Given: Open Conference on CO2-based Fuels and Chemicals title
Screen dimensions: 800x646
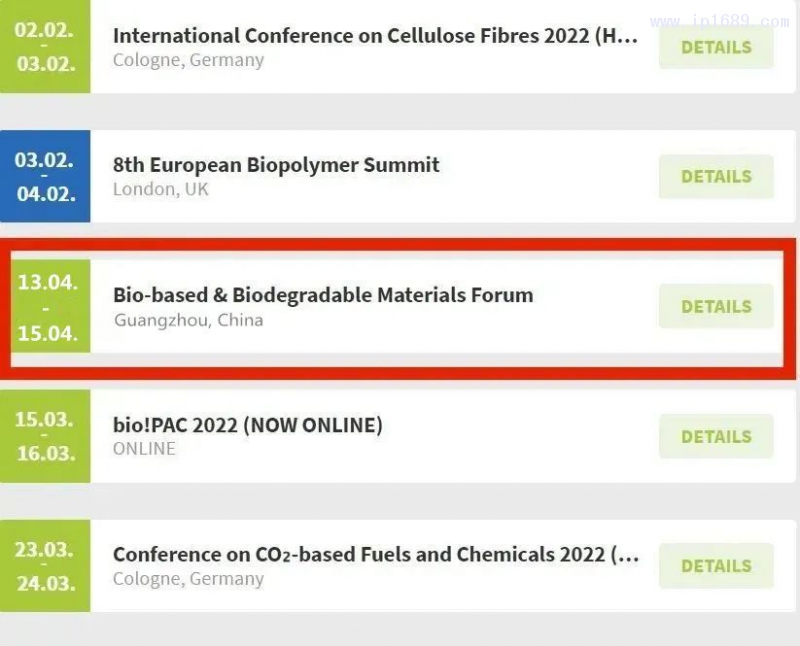Looking at the screenshot, I should click(374, 554).
